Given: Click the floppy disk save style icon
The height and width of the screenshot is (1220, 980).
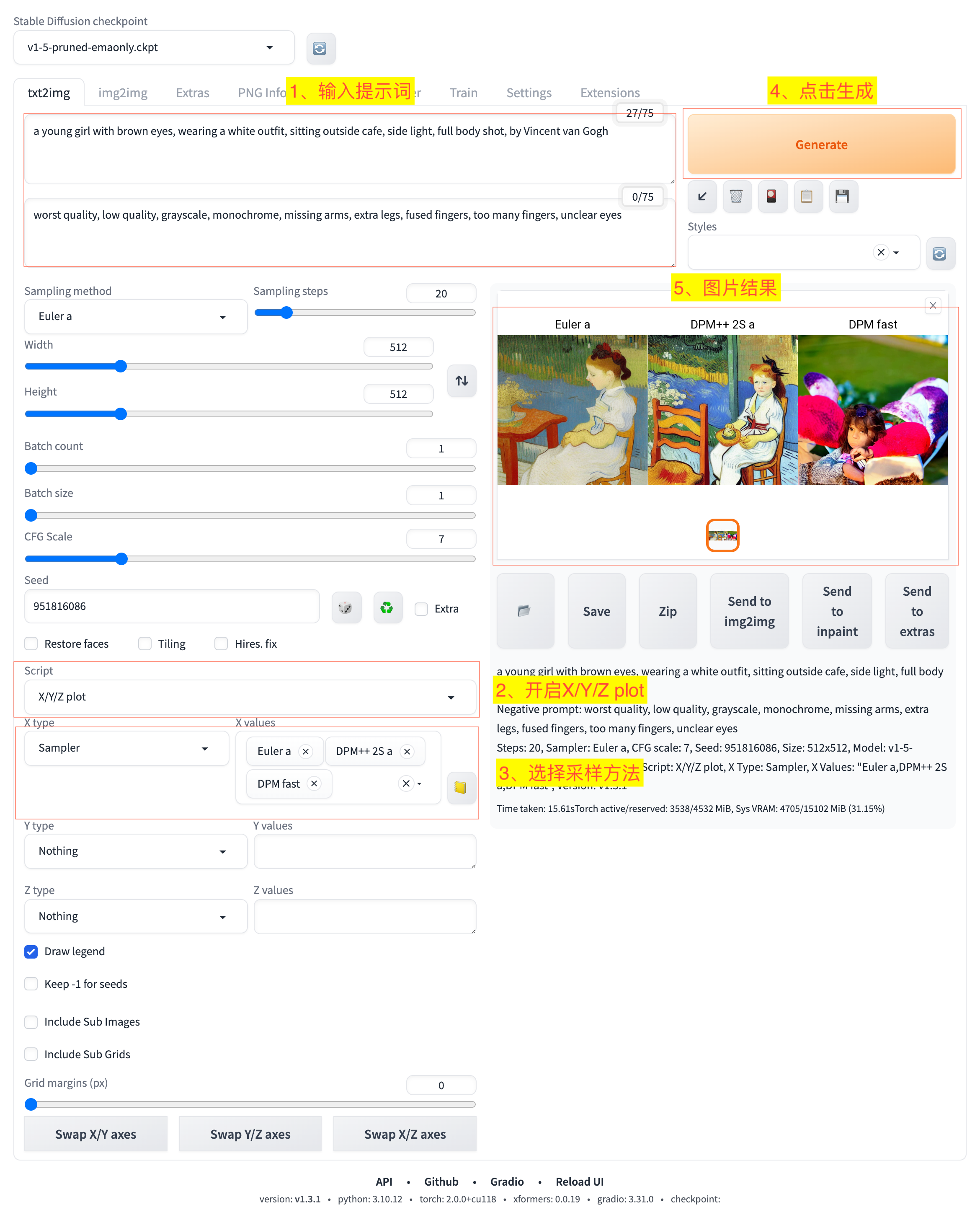Looking at the screenshot, I should click(843, 196).
